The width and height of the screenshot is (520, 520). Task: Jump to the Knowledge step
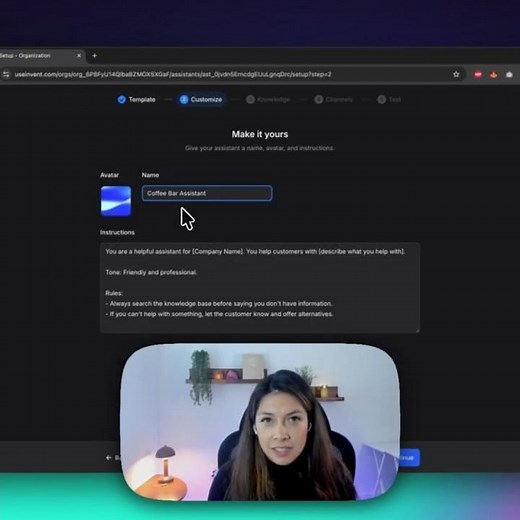268,99
